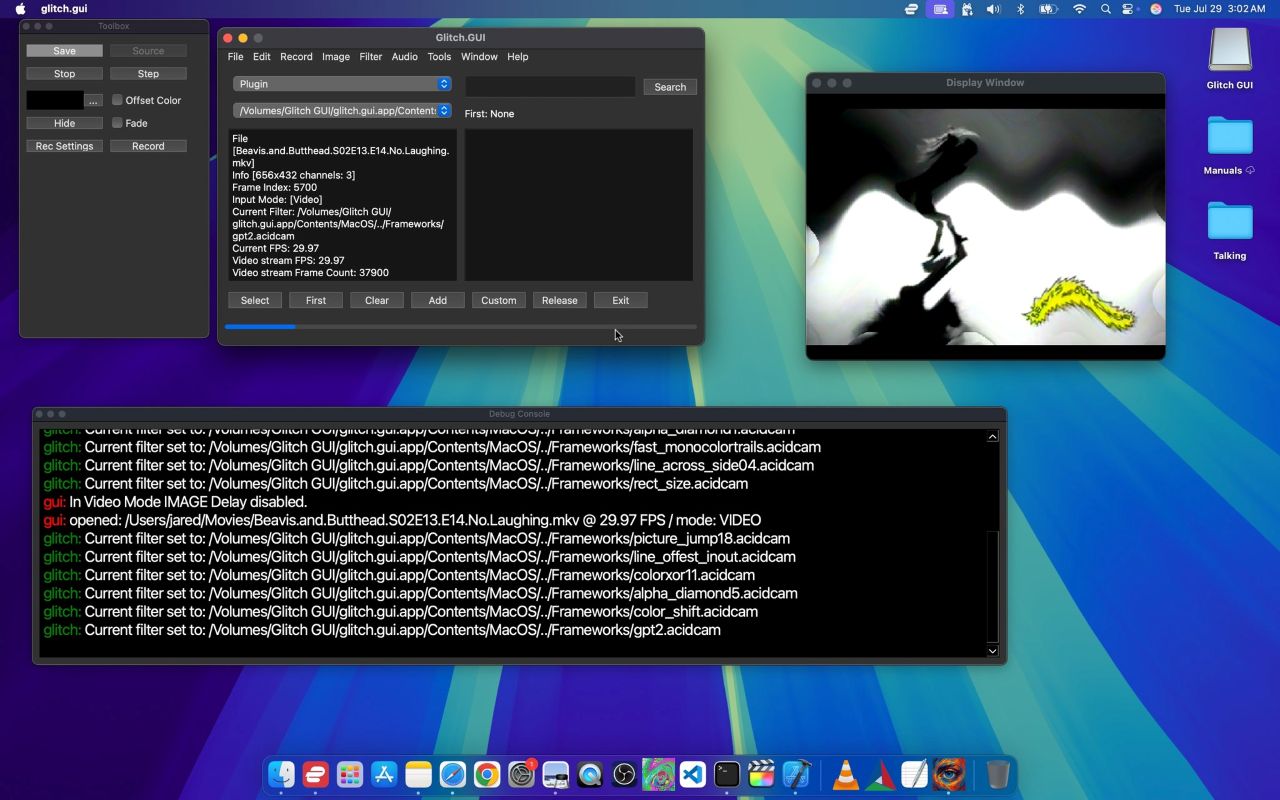
Task: Click Stop in the Toolbox
Action: coord(64,74)
